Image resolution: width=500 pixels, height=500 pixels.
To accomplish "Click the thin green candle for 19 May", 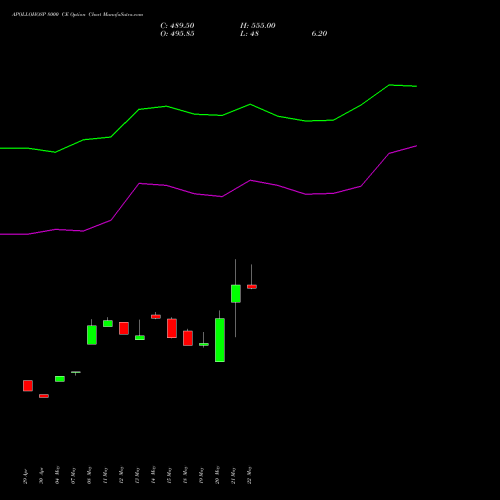I will pyautogui.click(x=204, y=344).
